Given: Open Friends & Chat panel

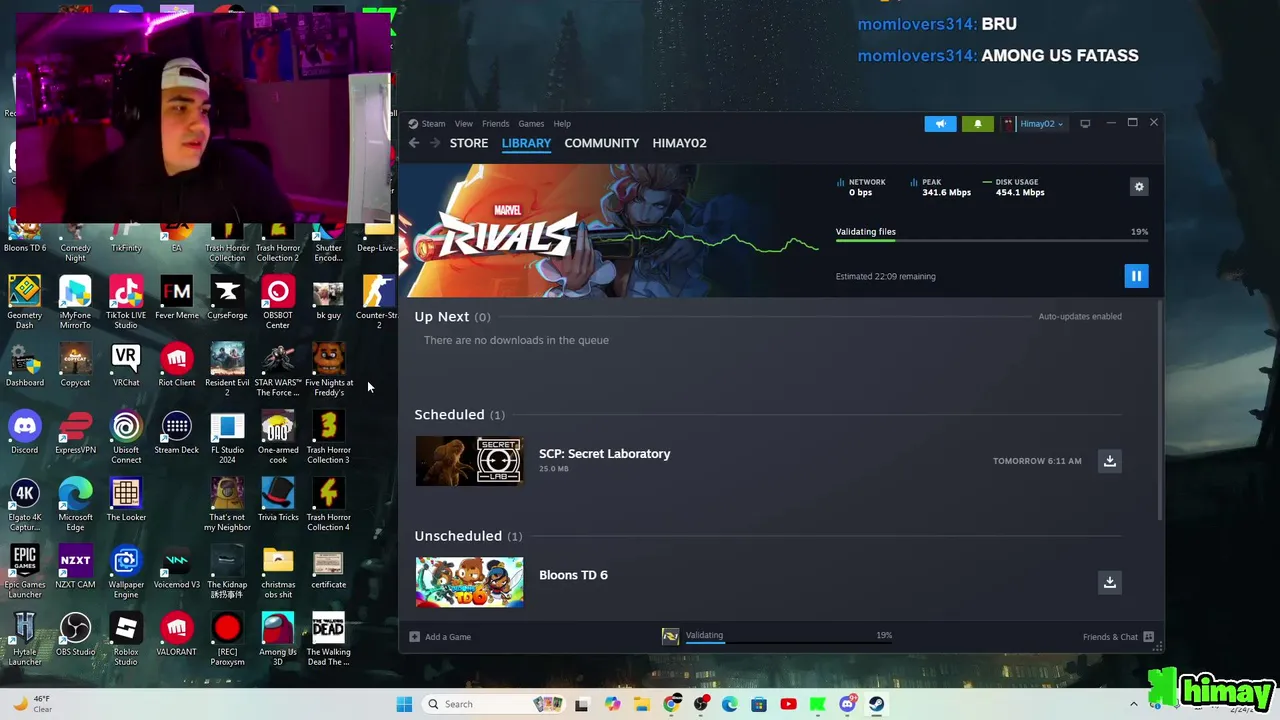Looking at the screenshot, I should point(1118,637).
